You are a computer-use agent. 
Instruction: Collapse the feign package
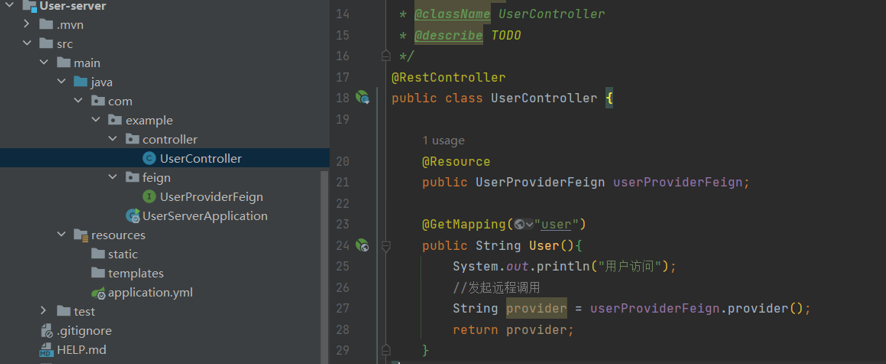(x=112, y=177)
